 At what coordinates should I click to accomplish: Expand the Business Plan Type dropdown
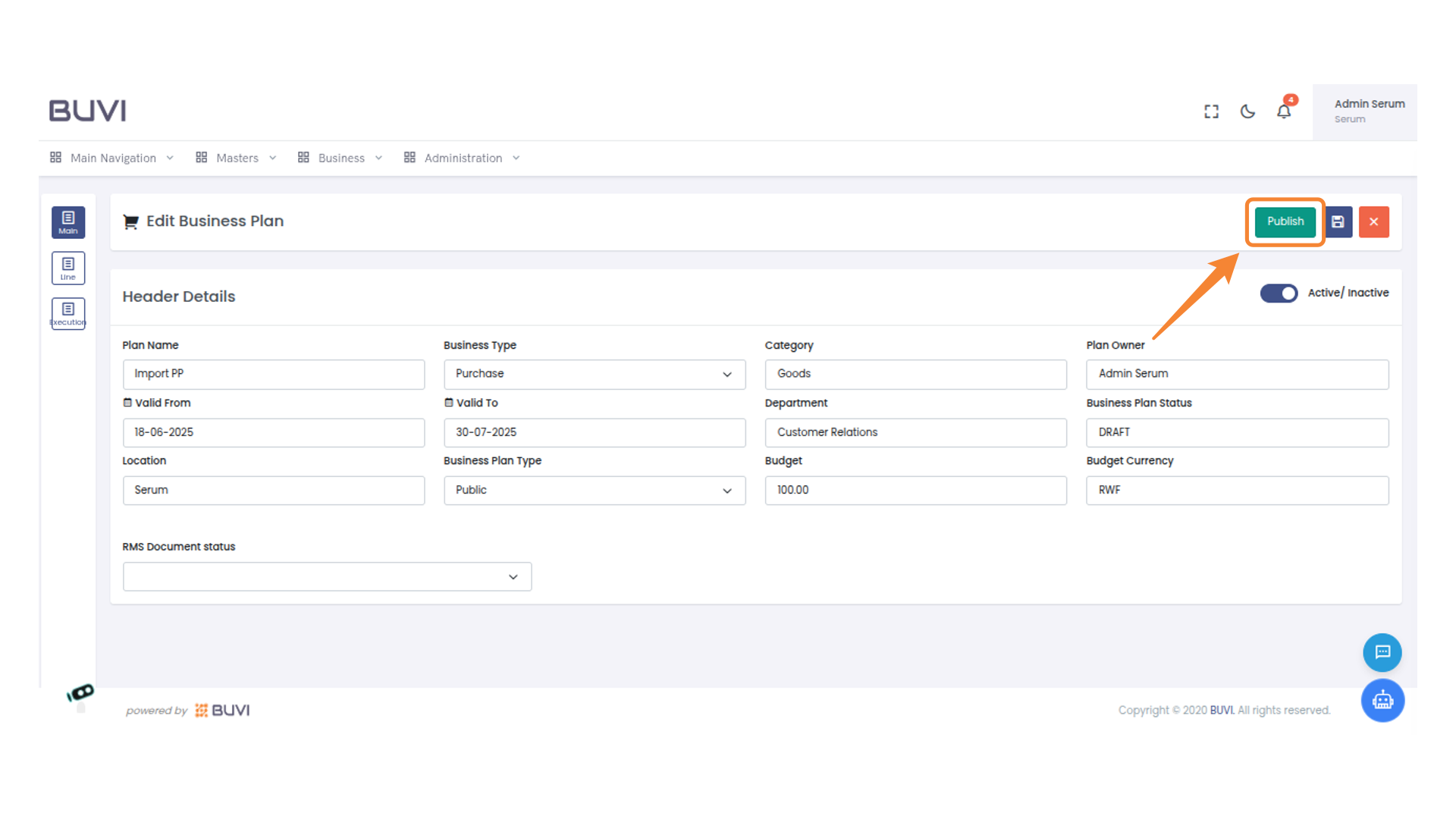click(594, 491)
